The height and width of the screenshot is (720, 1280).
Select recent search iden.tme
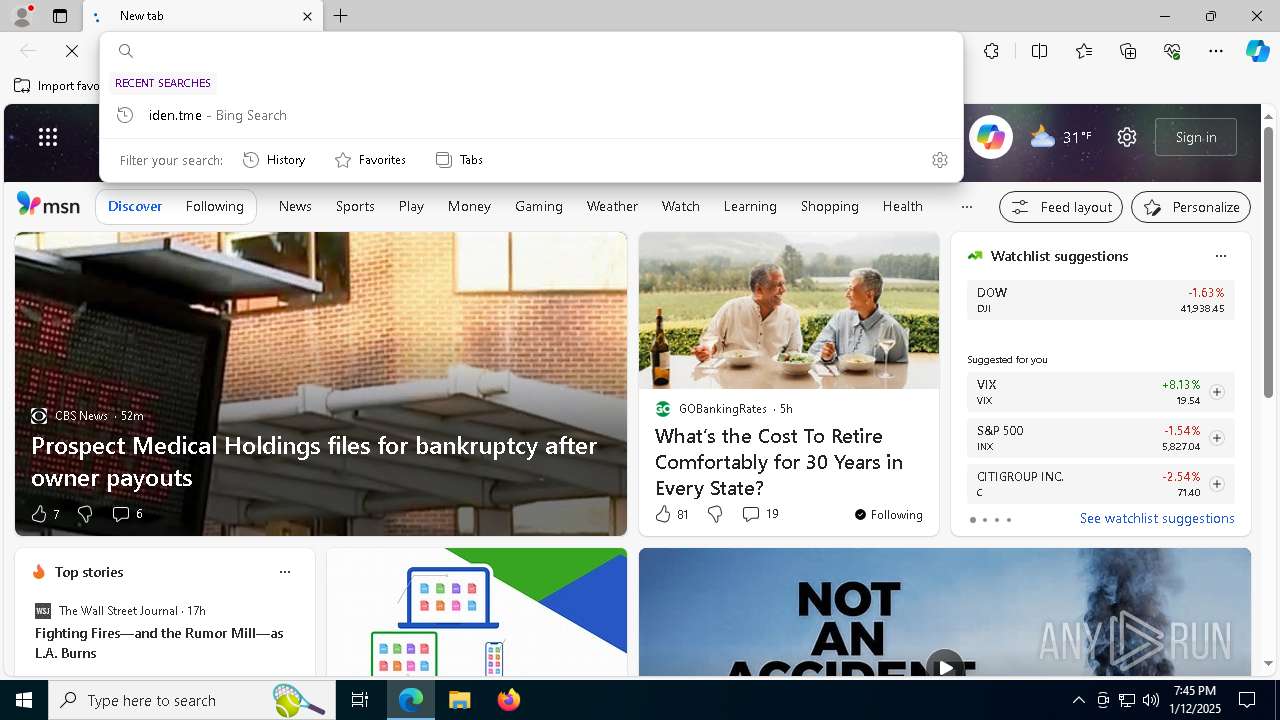tap(531, 115)
